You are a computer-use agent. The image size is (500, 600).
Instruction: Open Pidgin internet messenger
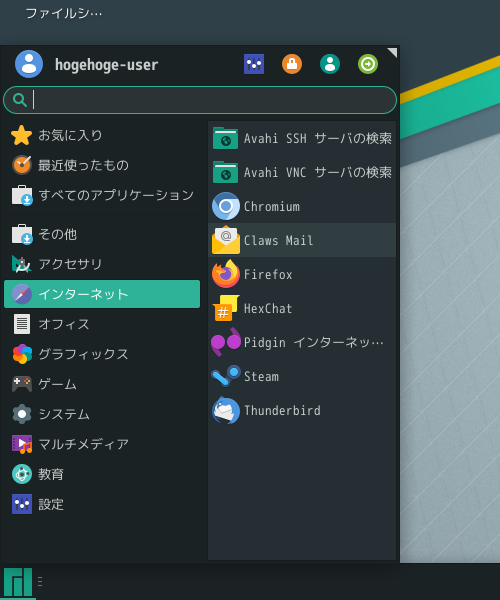tap(302, 342)
